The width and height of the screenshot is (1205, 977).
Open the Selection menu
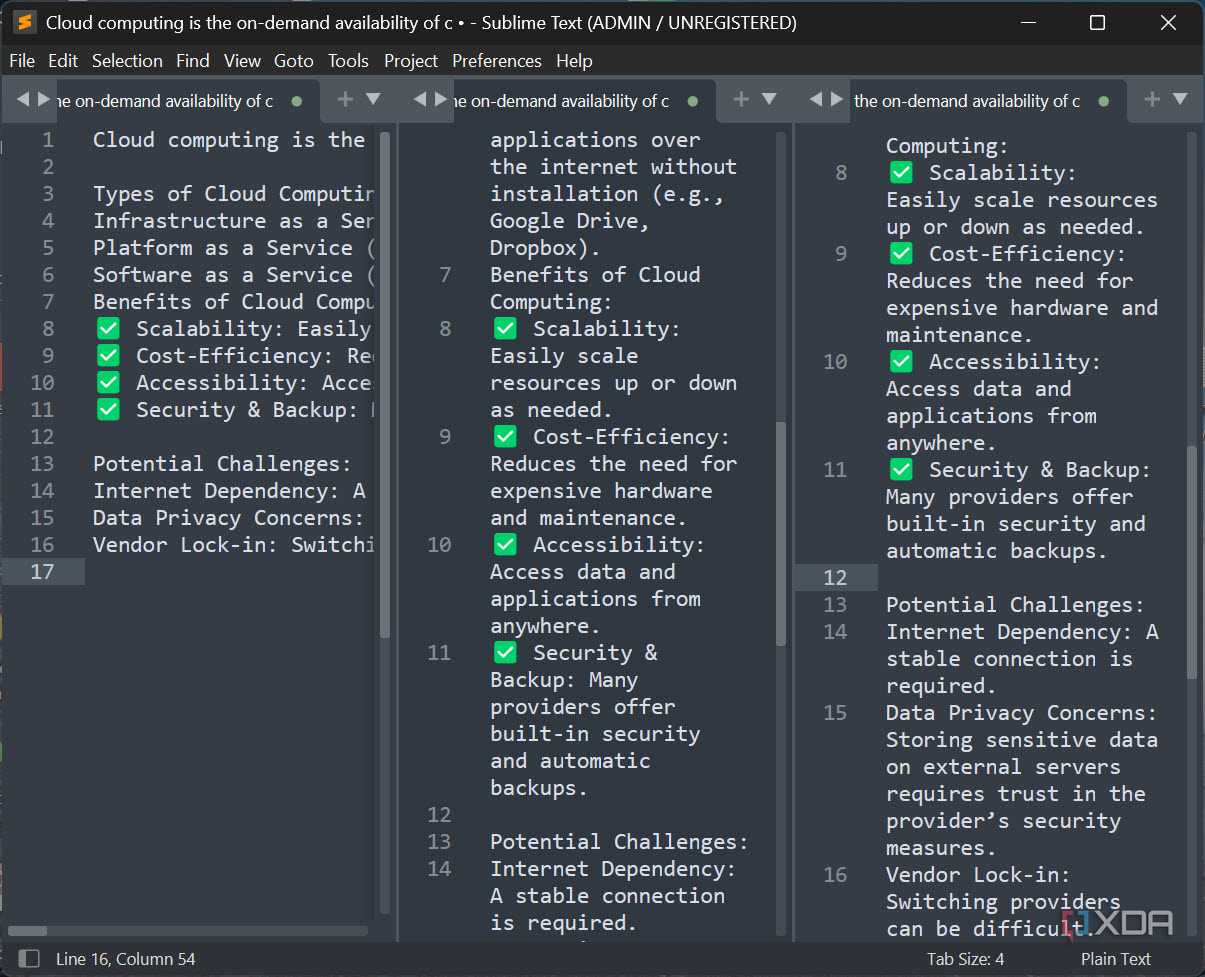pos(127,61)
